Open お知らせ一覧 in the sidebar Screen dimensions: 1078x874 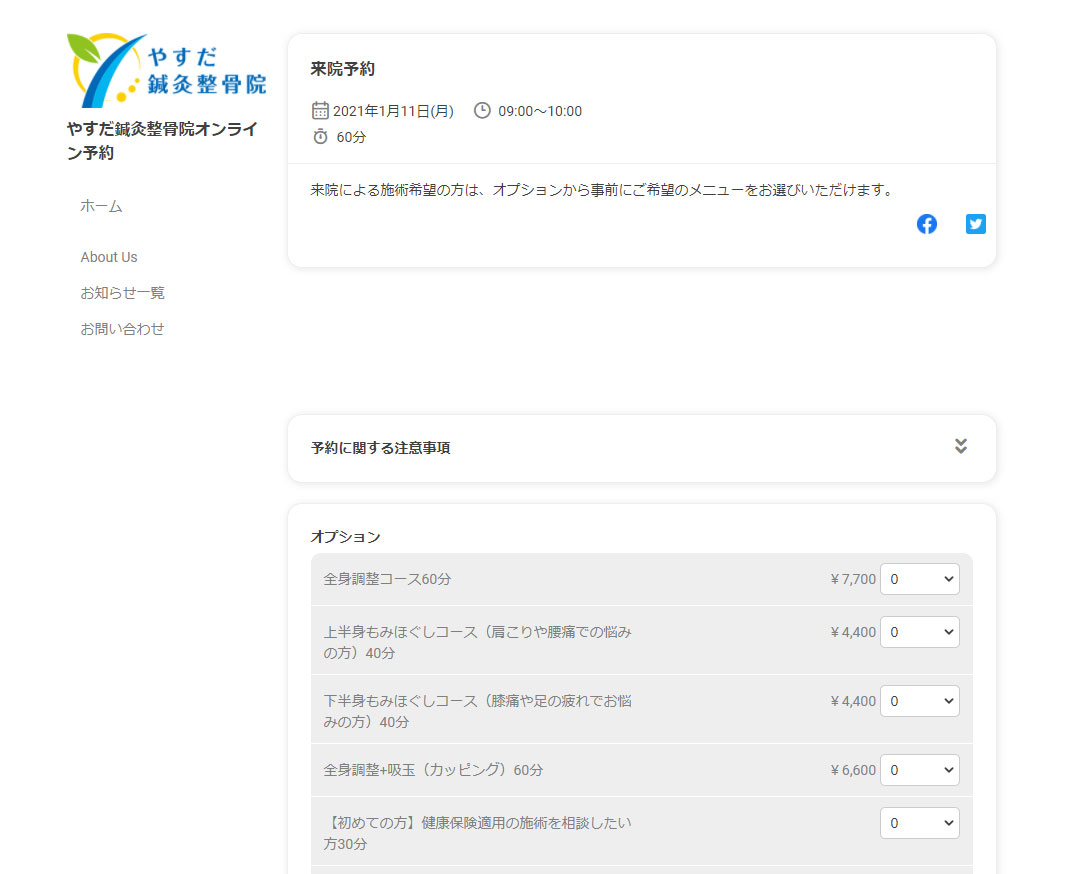pyautogui.click(x=122, y=293)
